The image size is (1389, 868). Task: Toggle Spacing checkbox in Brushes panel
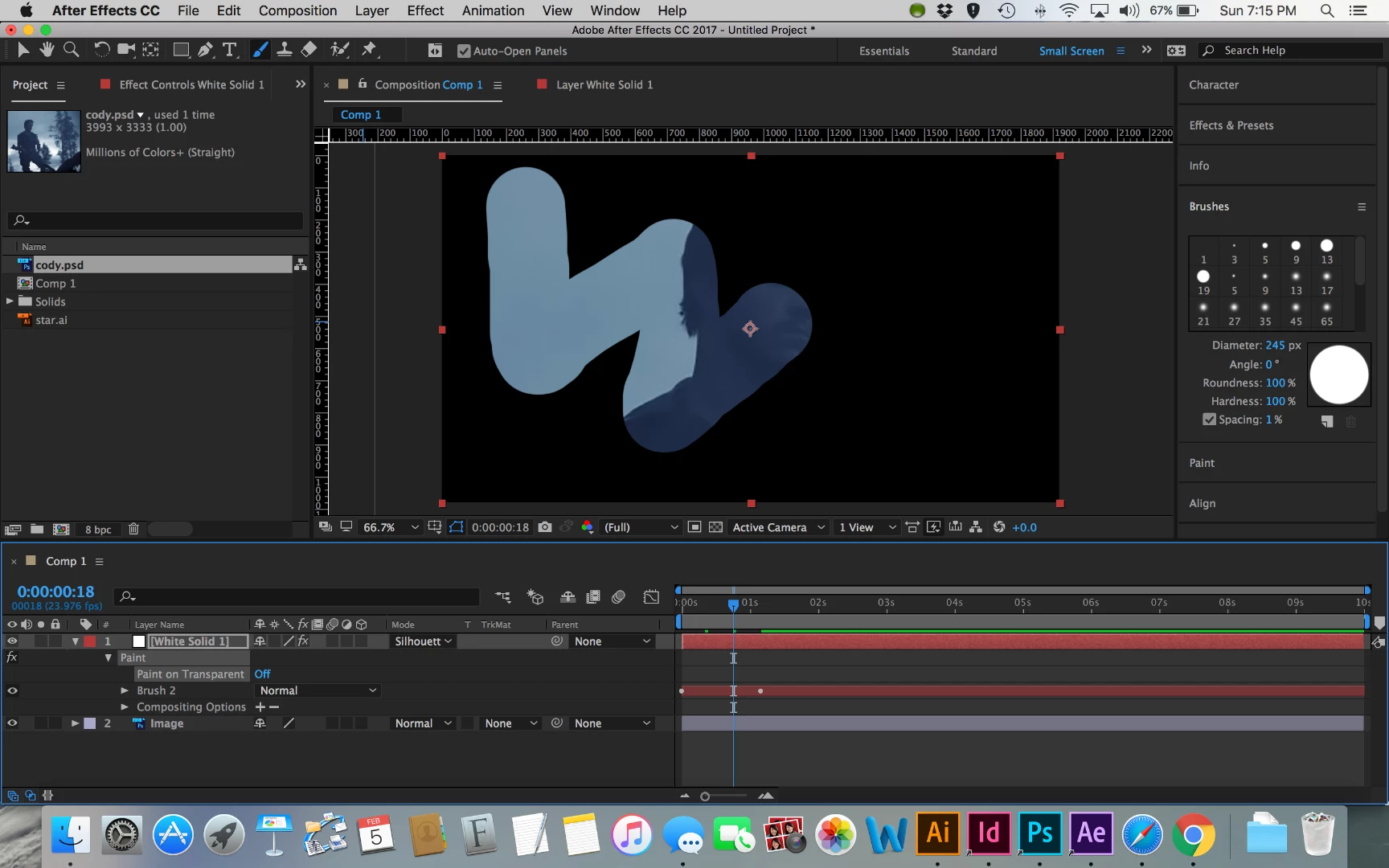[1209, 420]
